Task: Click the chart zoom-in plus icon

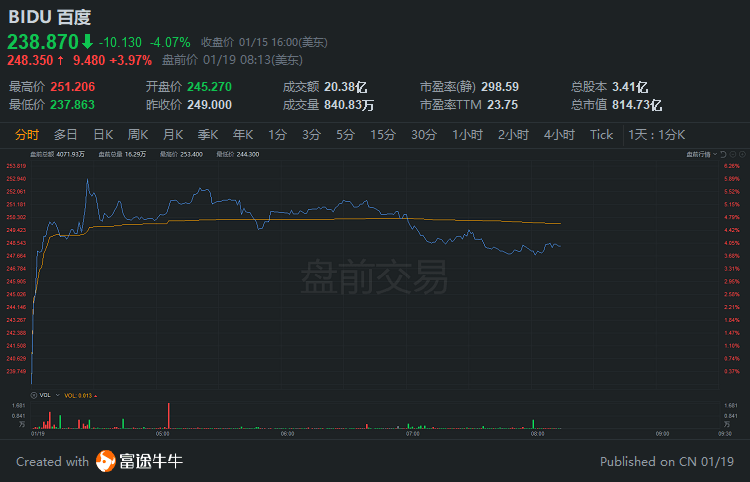Action: point(742,154)
